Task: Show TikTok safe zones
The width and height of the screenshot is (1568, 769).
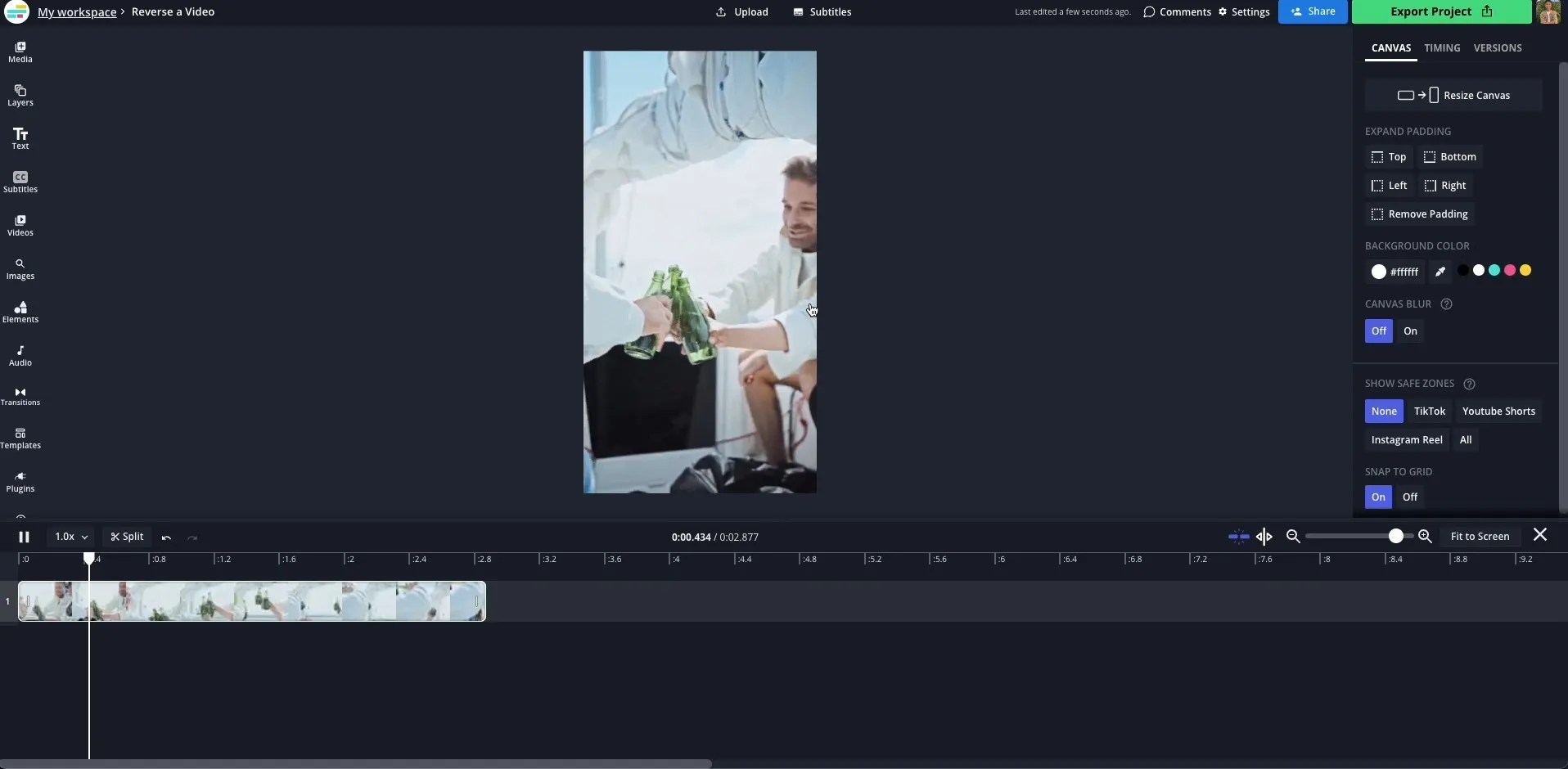Action: (1429, 411)
